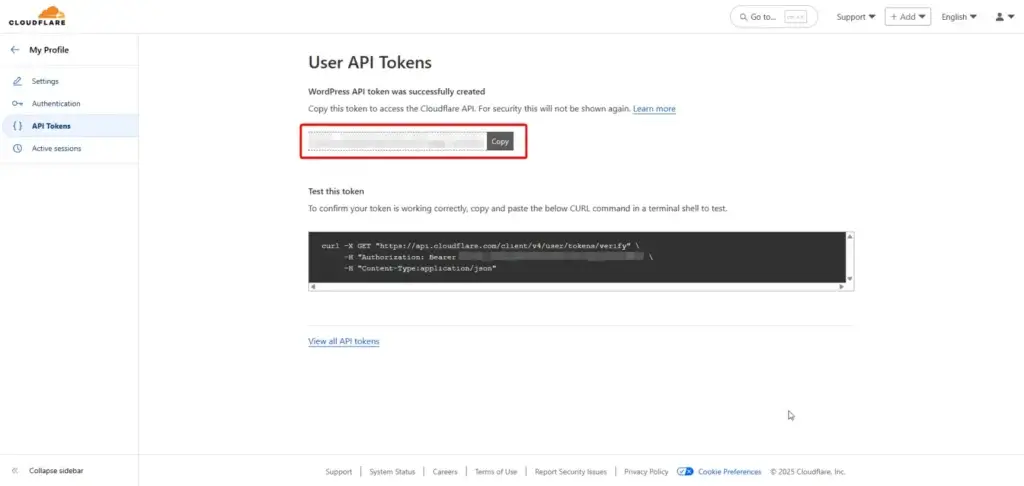Go back with My Profile arrow
The width and height of the screenshot is (1024, 486).
pos(16,50)
